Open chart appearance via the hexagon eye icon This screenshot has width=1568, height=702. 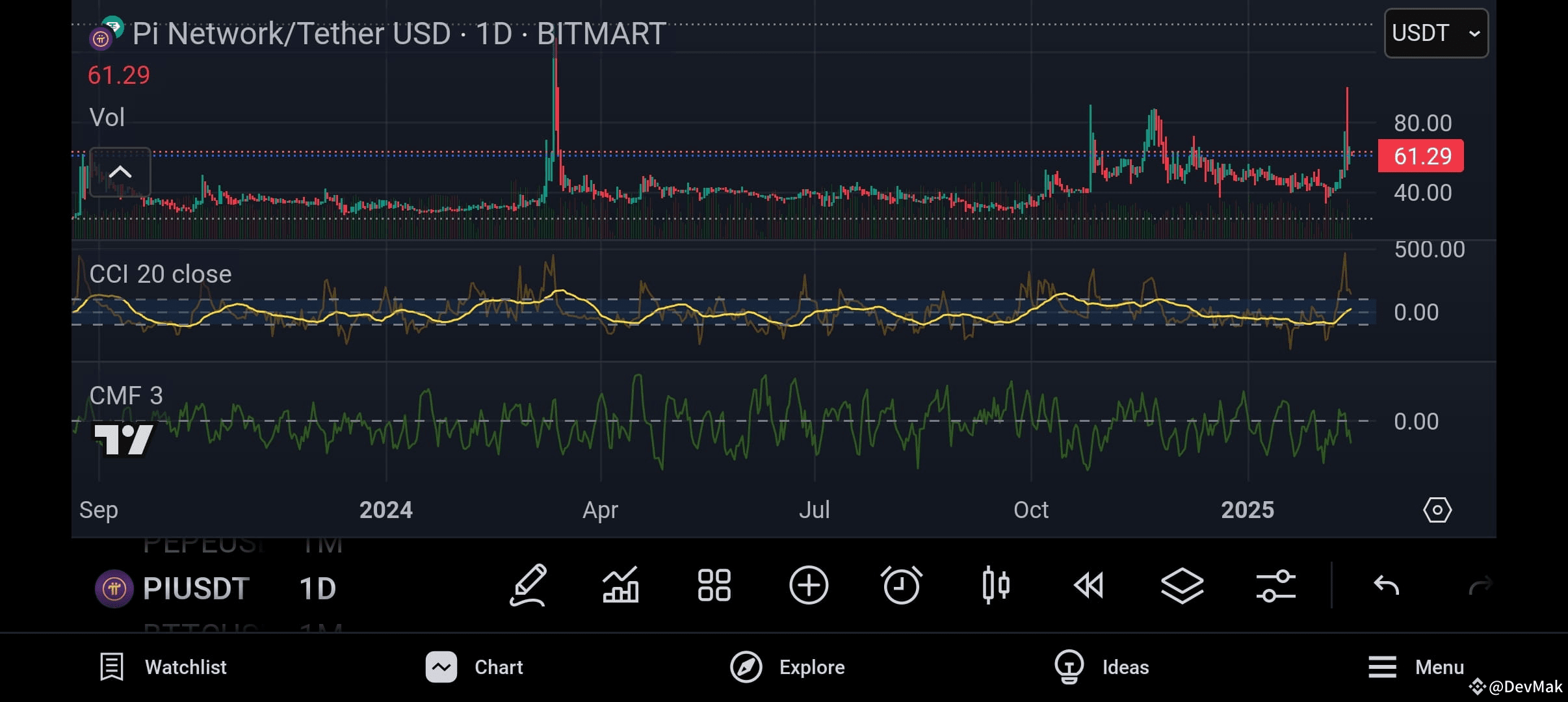(1438, 510)
